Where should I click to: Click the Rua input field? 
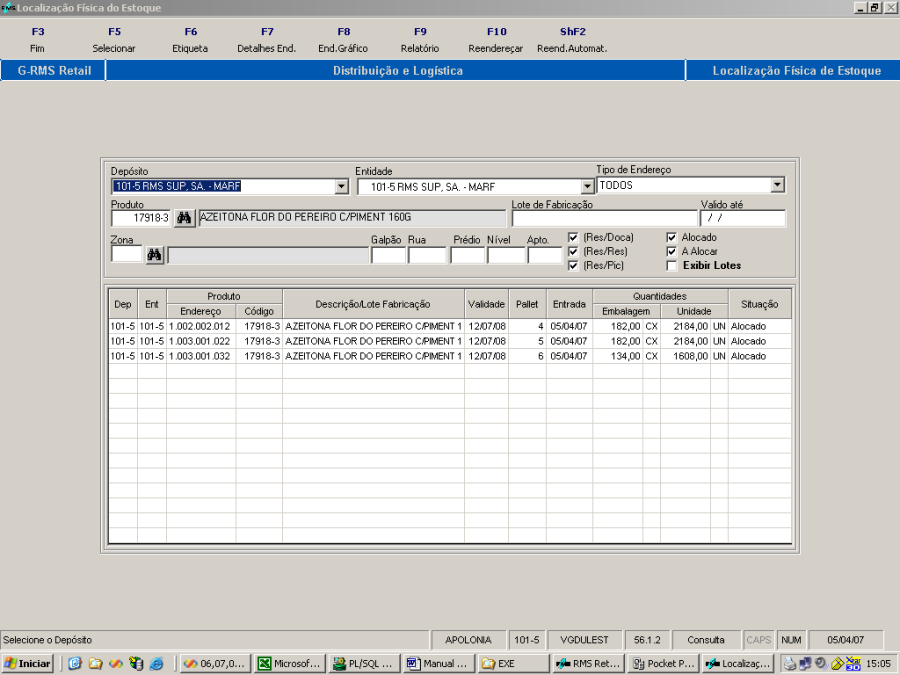(x=427, y=255)
